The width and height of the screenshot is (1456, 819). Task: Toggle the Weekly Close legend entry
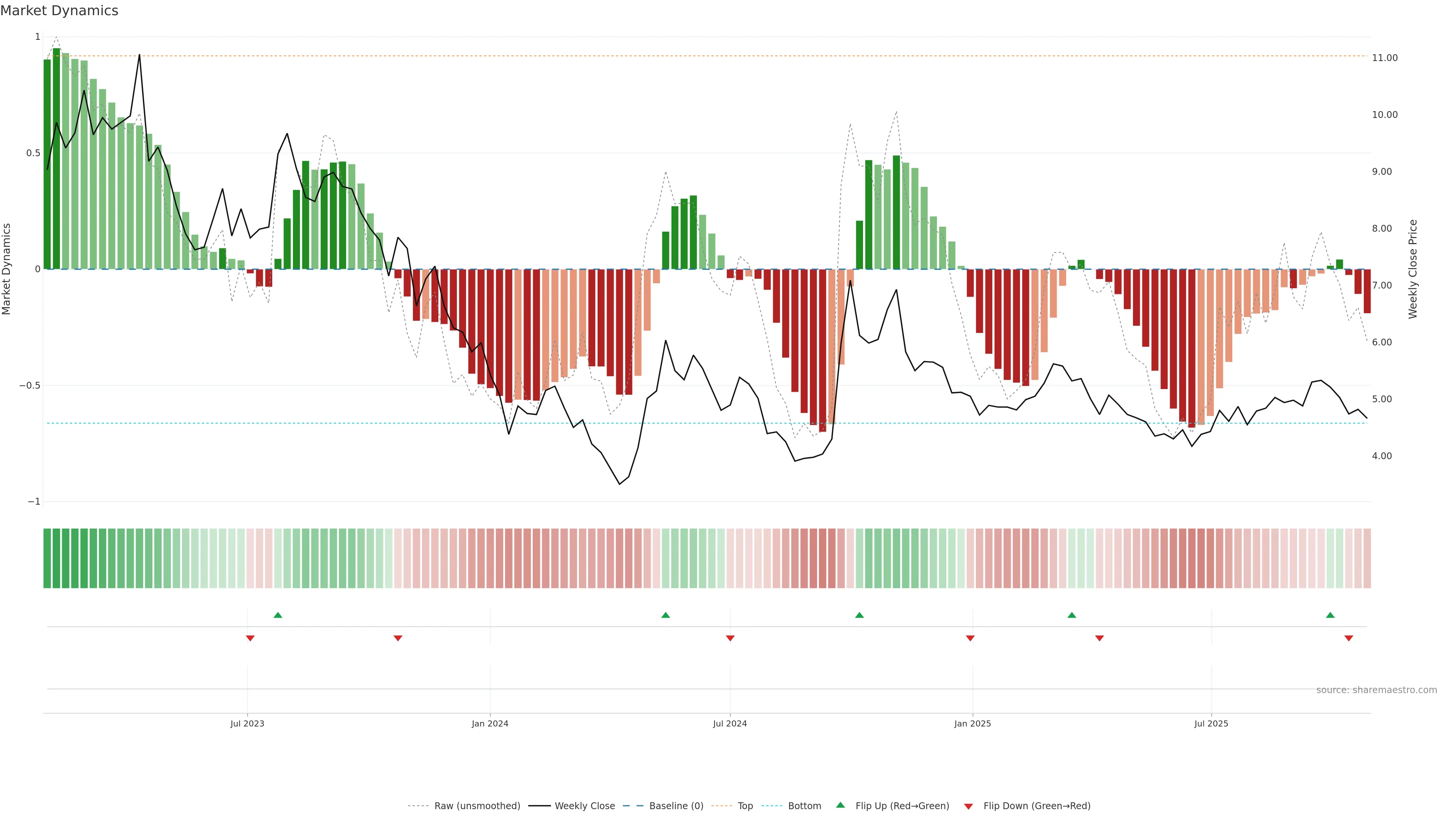coord(584,805)
